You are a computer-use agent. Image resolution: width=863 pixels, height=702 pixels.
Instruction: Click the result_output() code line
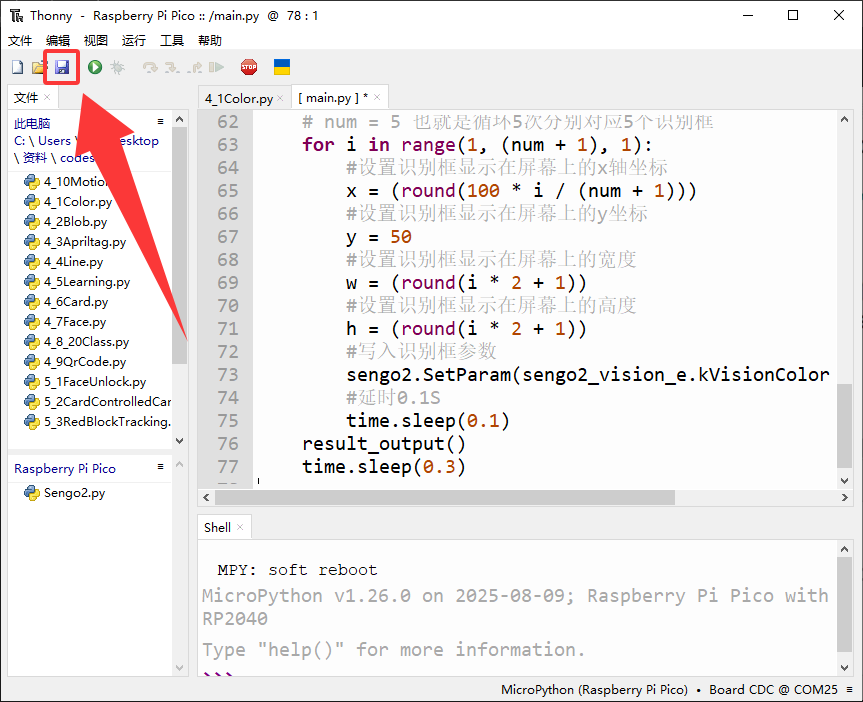click(x=384, y=444)
